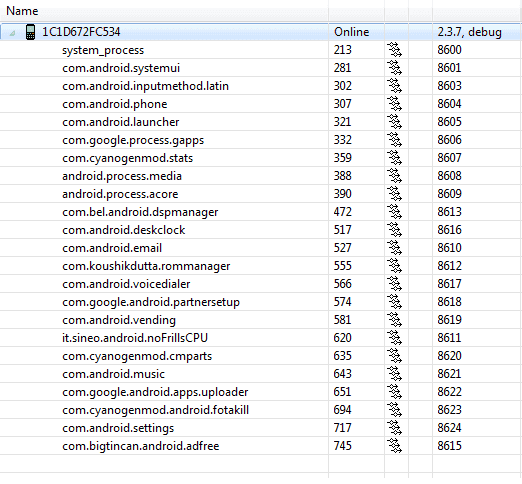The height and width of the screenshot is (484, 522).
Task: Click port number 8624
Action: (x=449, y=428)
